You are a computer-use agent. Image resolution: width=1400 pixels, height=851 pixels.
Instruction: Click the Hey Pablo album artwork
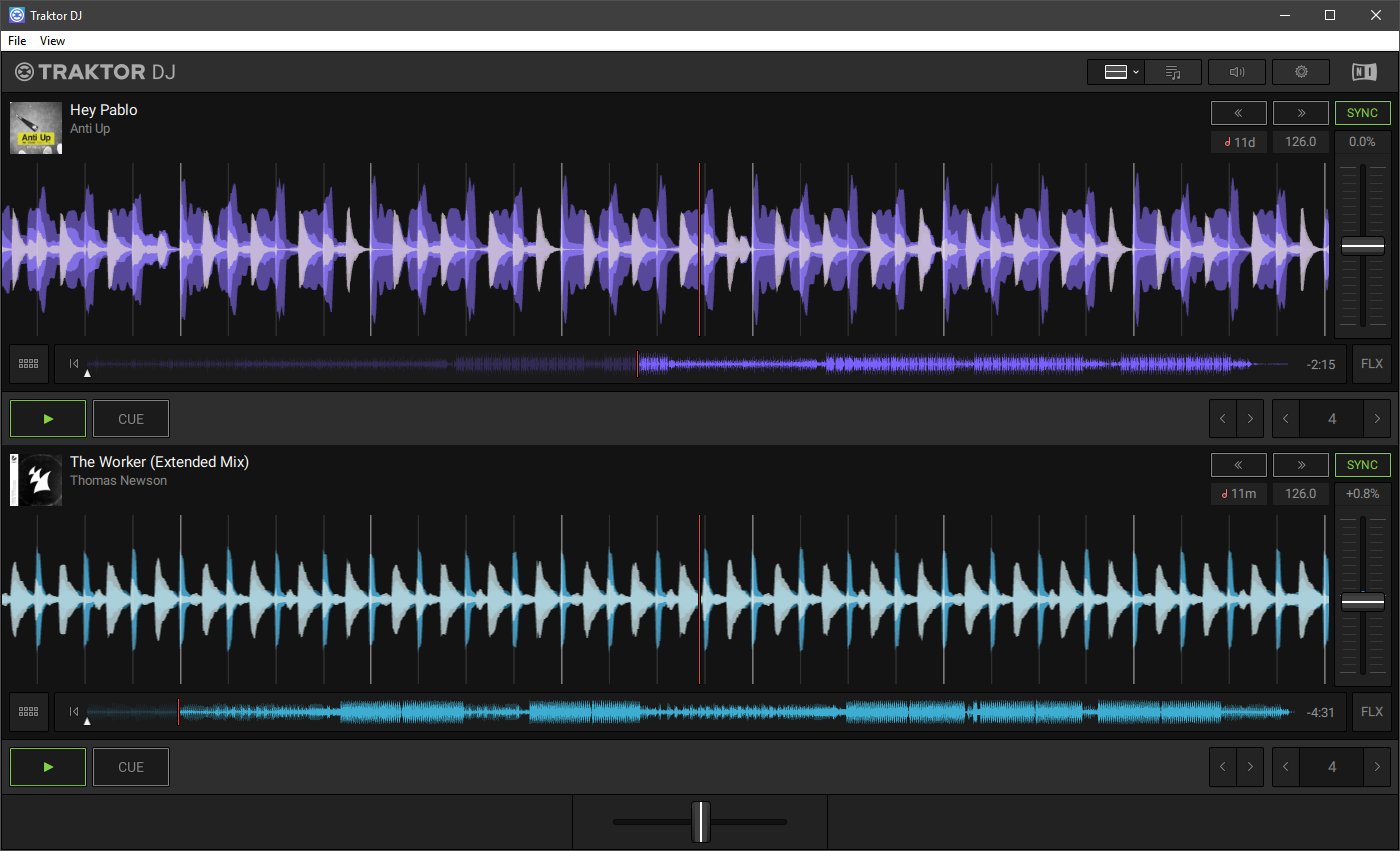tap(36, 127)
